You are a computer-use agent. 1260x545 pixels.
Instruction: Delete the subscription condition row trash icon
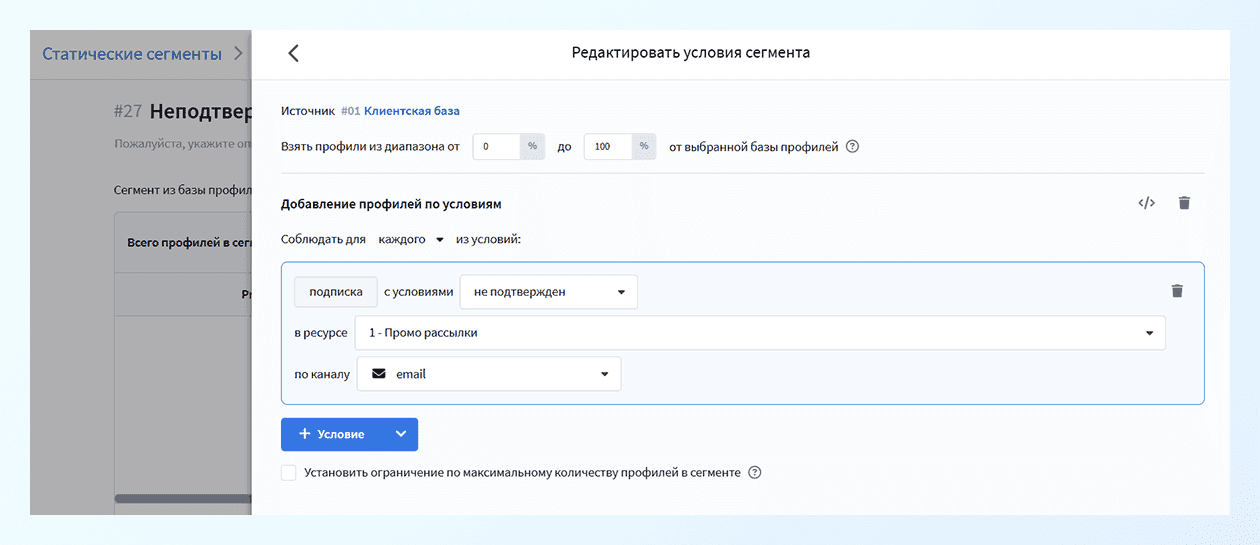click(x=1177, y=291)
